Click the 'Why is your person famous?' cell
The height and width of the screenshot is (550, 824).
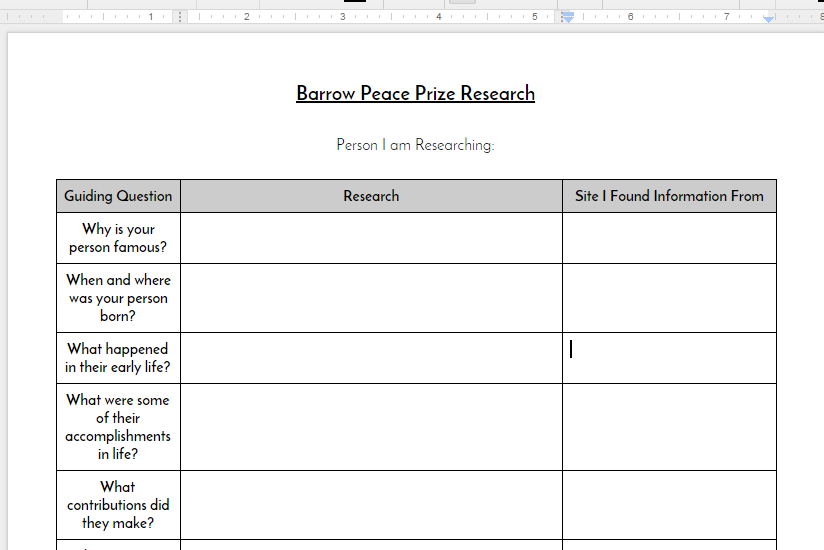click(x=118, y=238)
